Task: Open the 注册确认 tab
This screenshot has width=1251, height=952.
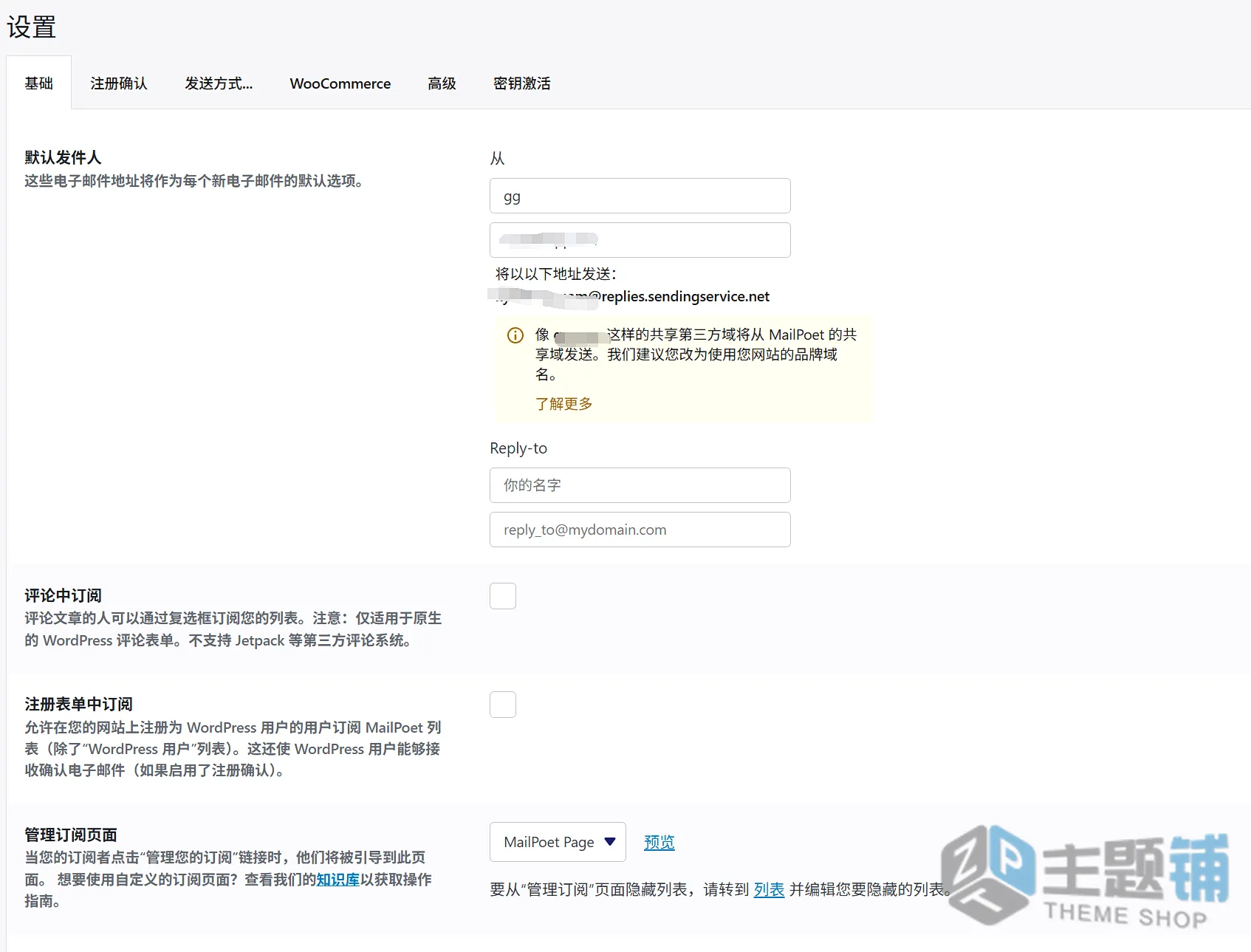Action: pos(119,83)
